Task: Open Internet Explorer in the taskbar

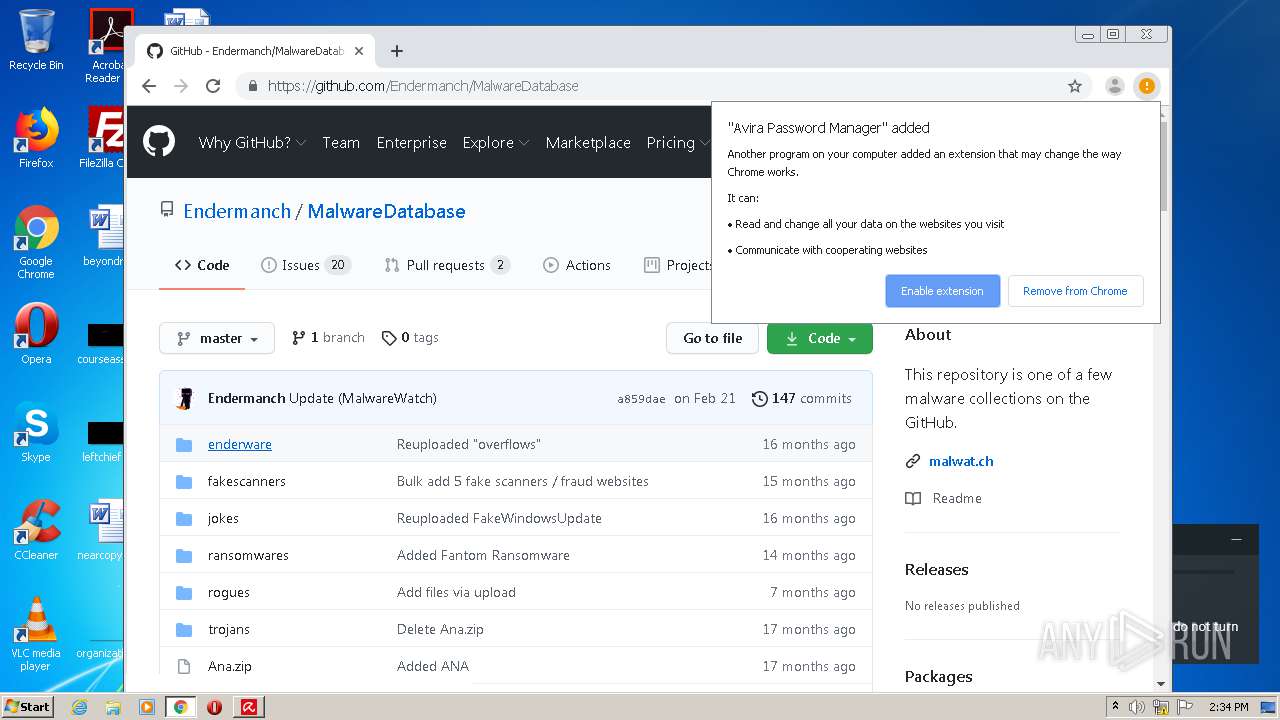Action: point(80,707)
